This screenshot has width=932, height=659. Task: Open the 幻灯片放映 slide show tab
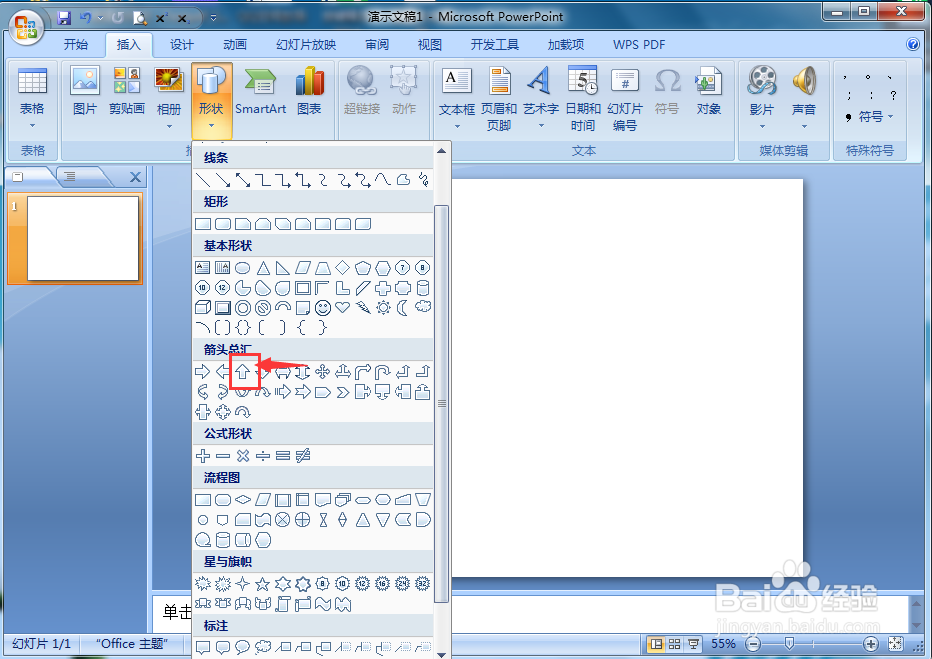(306, 45)
